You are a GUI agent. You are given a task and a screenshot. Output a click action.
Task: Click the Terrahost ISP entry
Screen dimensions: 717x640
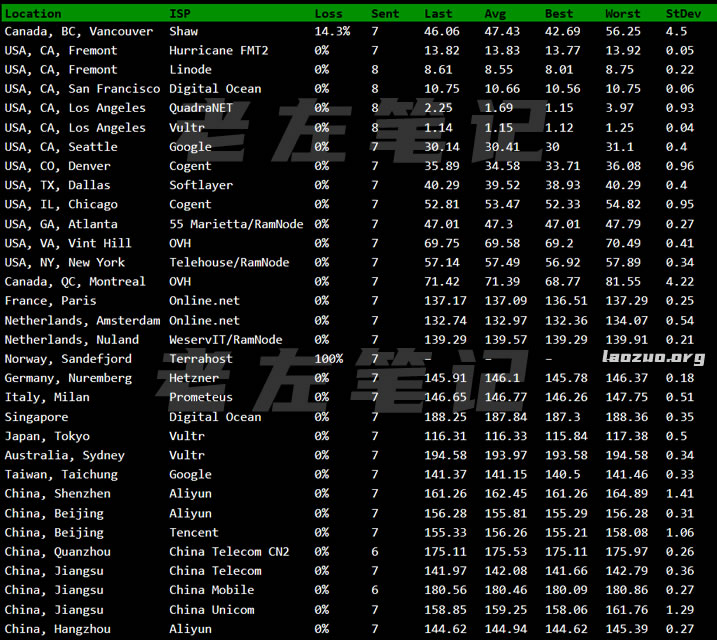(x=201, y=359)
